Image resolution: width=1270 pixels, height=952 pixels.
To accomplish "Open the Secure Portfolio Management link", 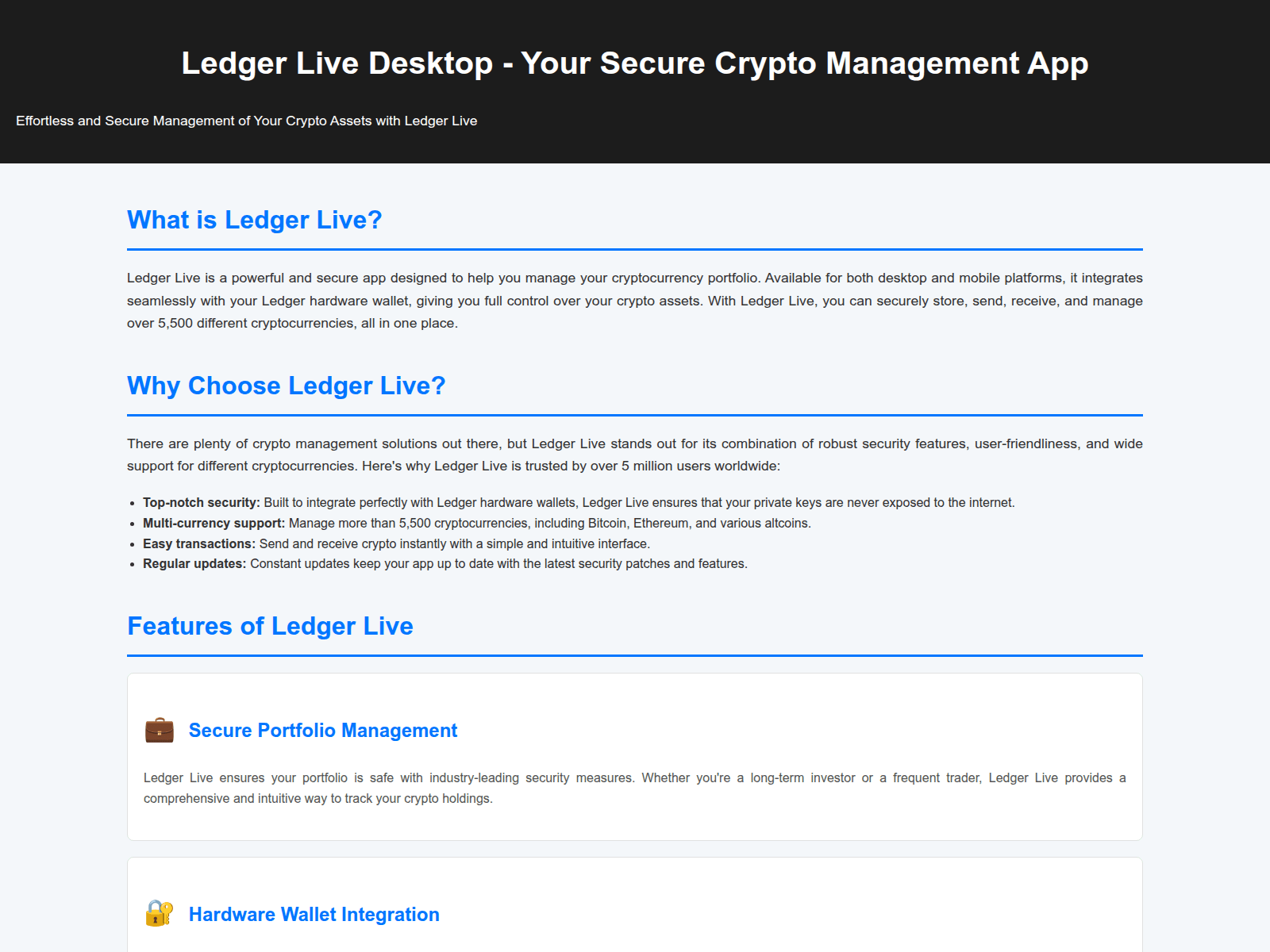I will (x=322, y=730).
